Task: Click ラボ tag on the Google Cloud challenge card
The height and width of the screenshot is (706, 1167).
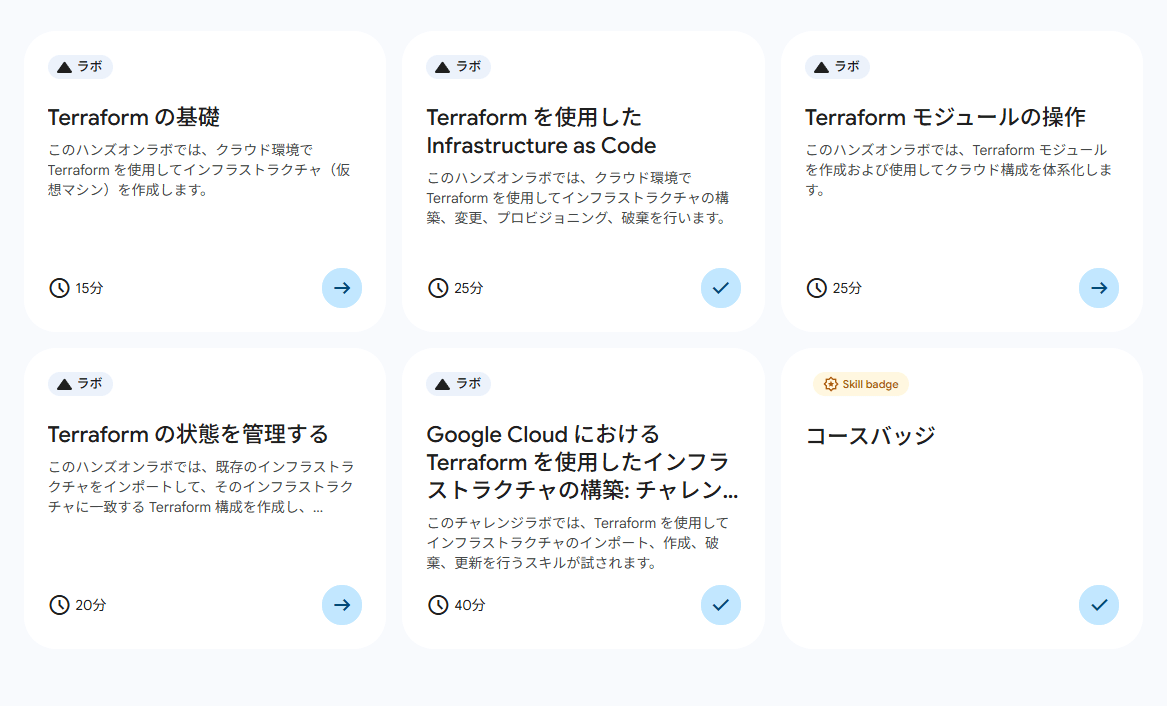Action: tap(458, 384)
